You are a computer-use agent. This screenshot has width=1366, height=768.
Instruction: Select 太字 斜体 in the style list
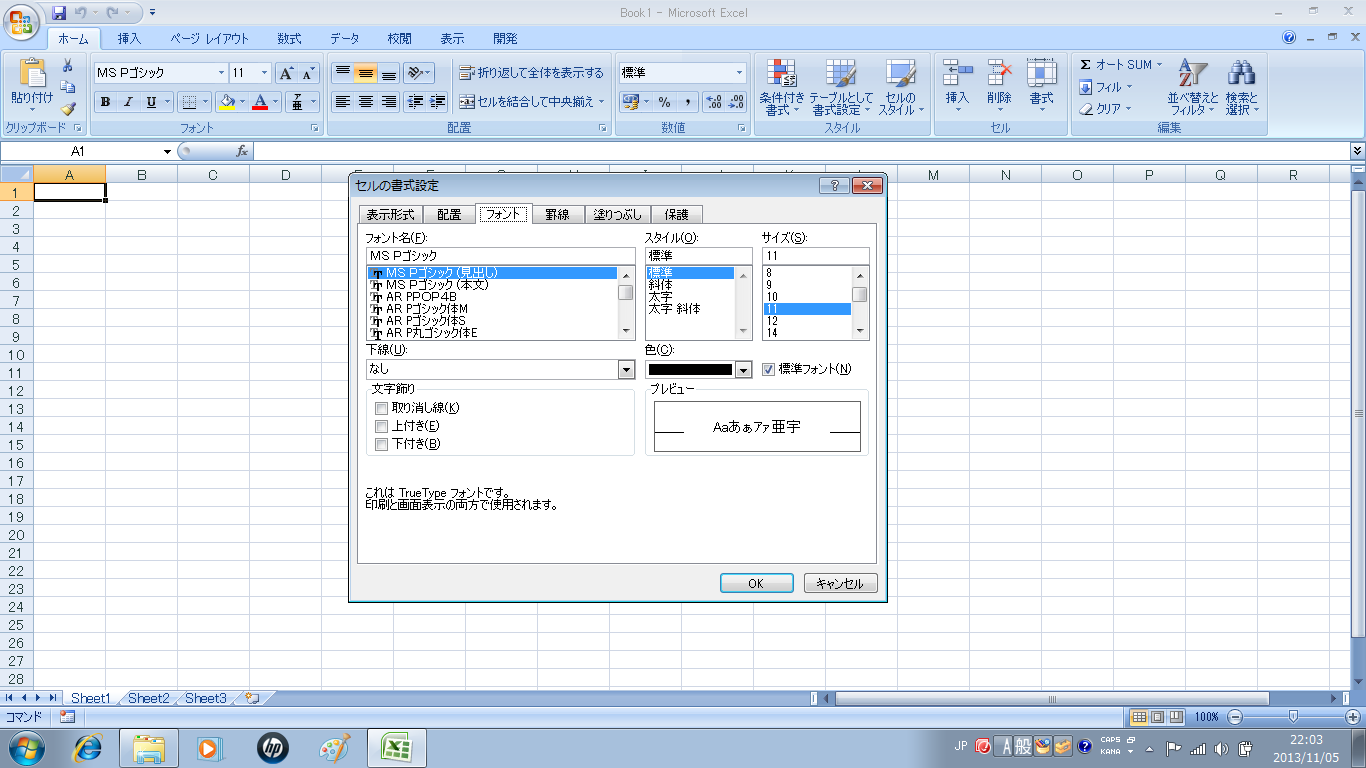pos(674,309)
